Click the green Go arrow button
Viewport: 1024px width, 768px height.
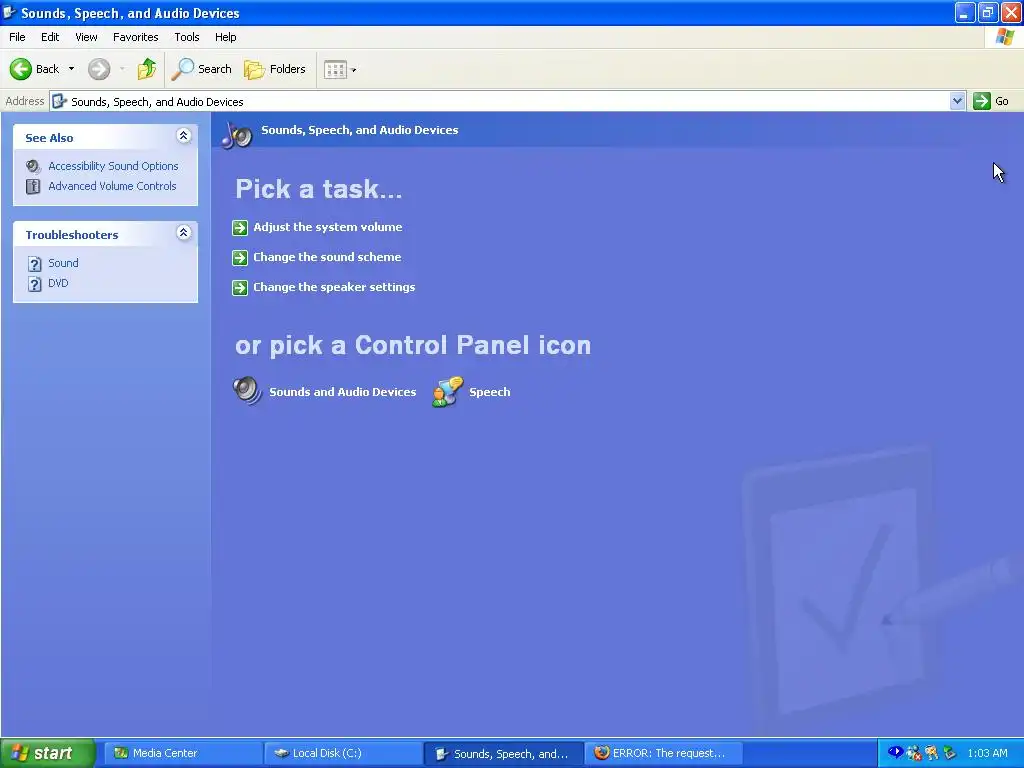tap(982, 101)
